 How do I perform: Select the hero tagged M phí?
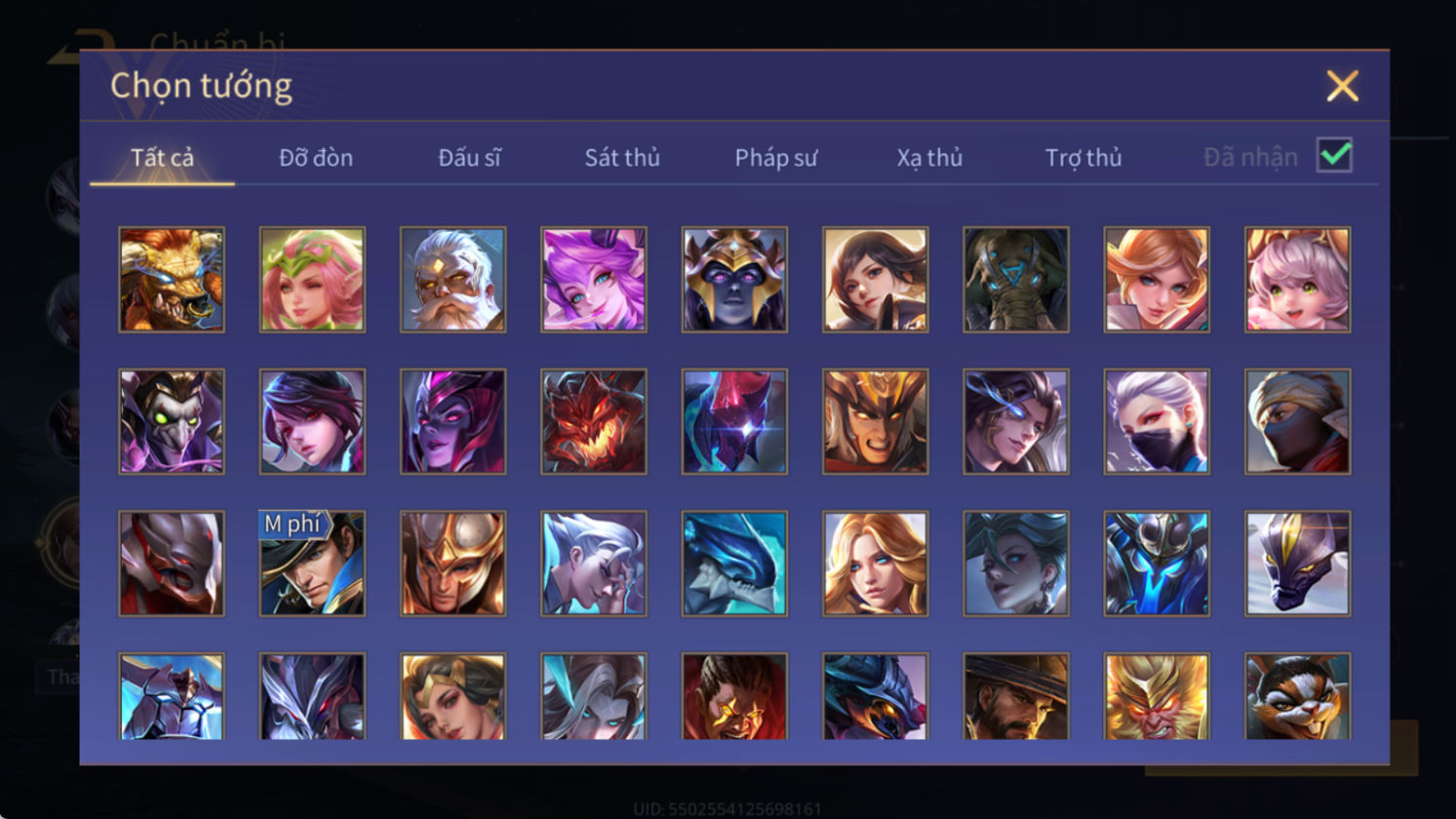tap(312, 564)
